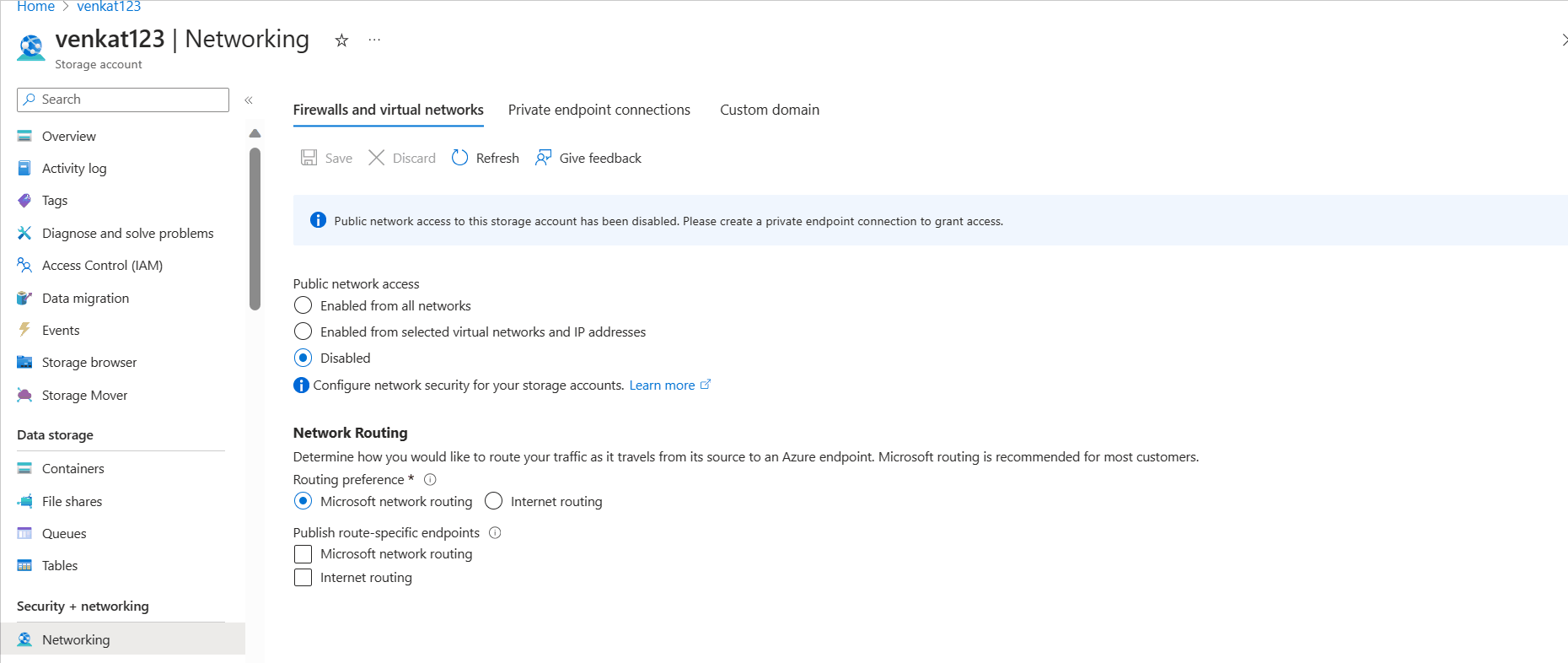
Task: Click the sidebar Search input field
Action: [123, 100]
